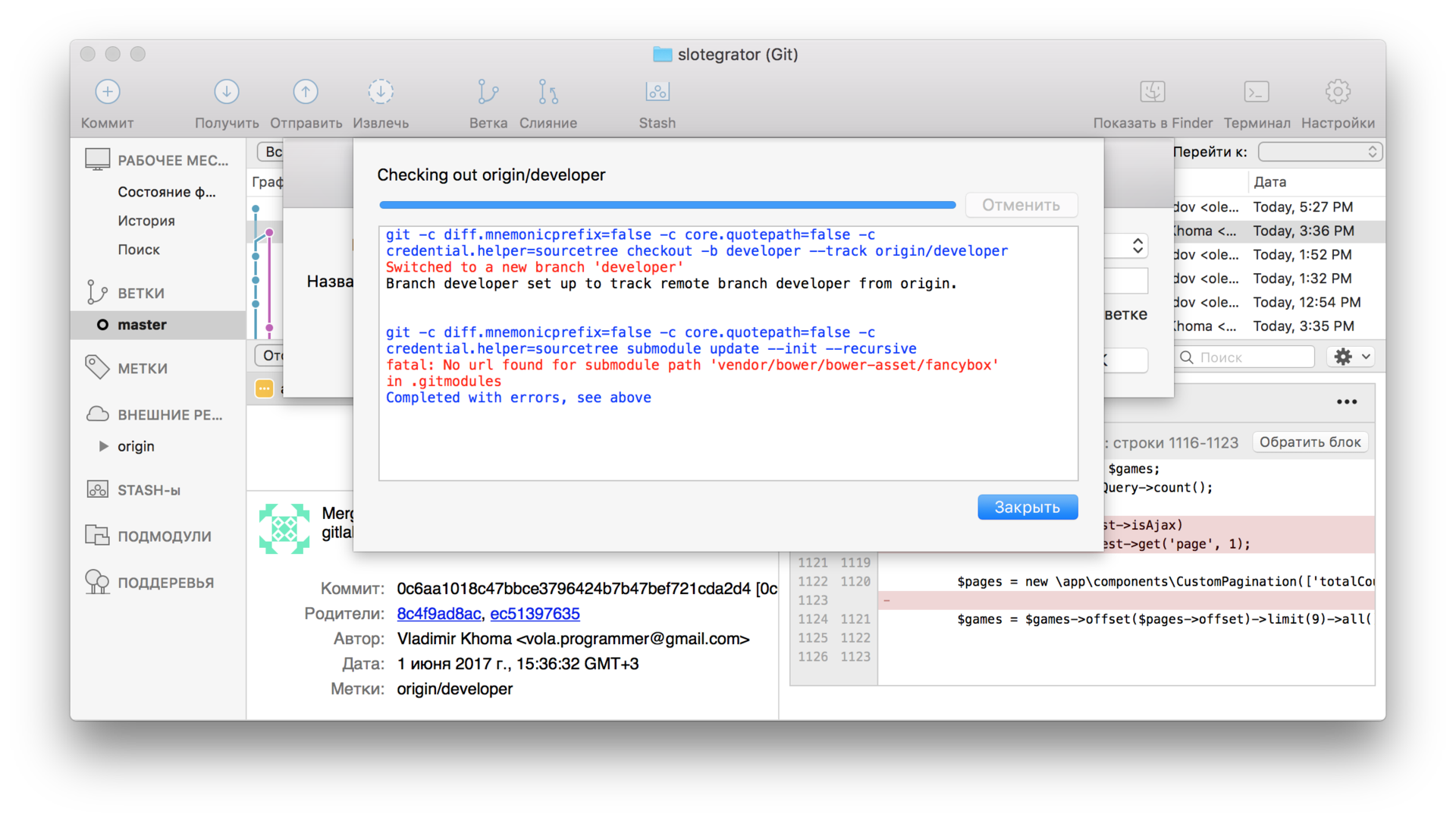This screenshot has height=821, width=1456.
Task: Click the Показать в Finder icon
Action: pos(1153,92)
